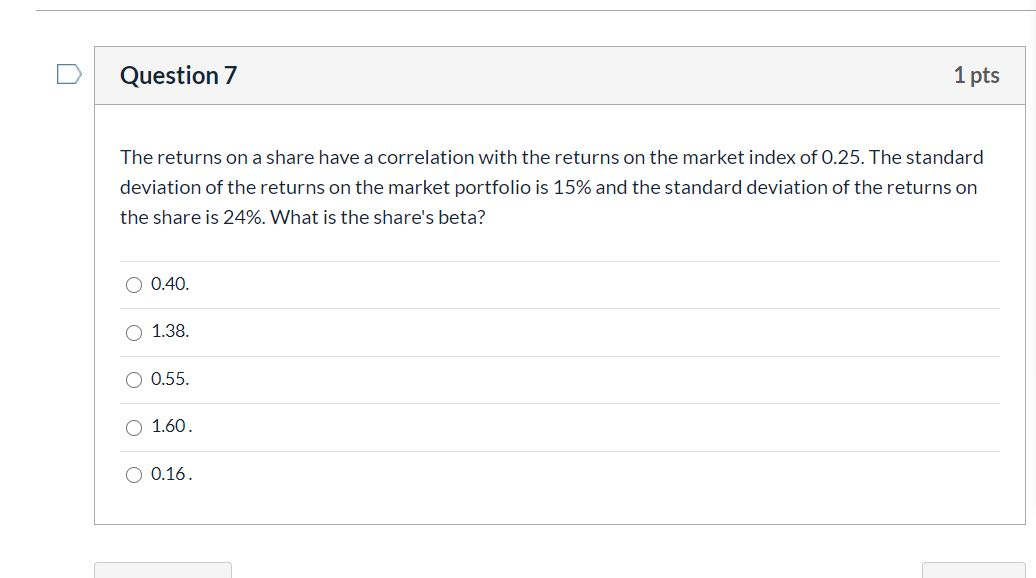Click the '1 pts' points label

[976, 75]
